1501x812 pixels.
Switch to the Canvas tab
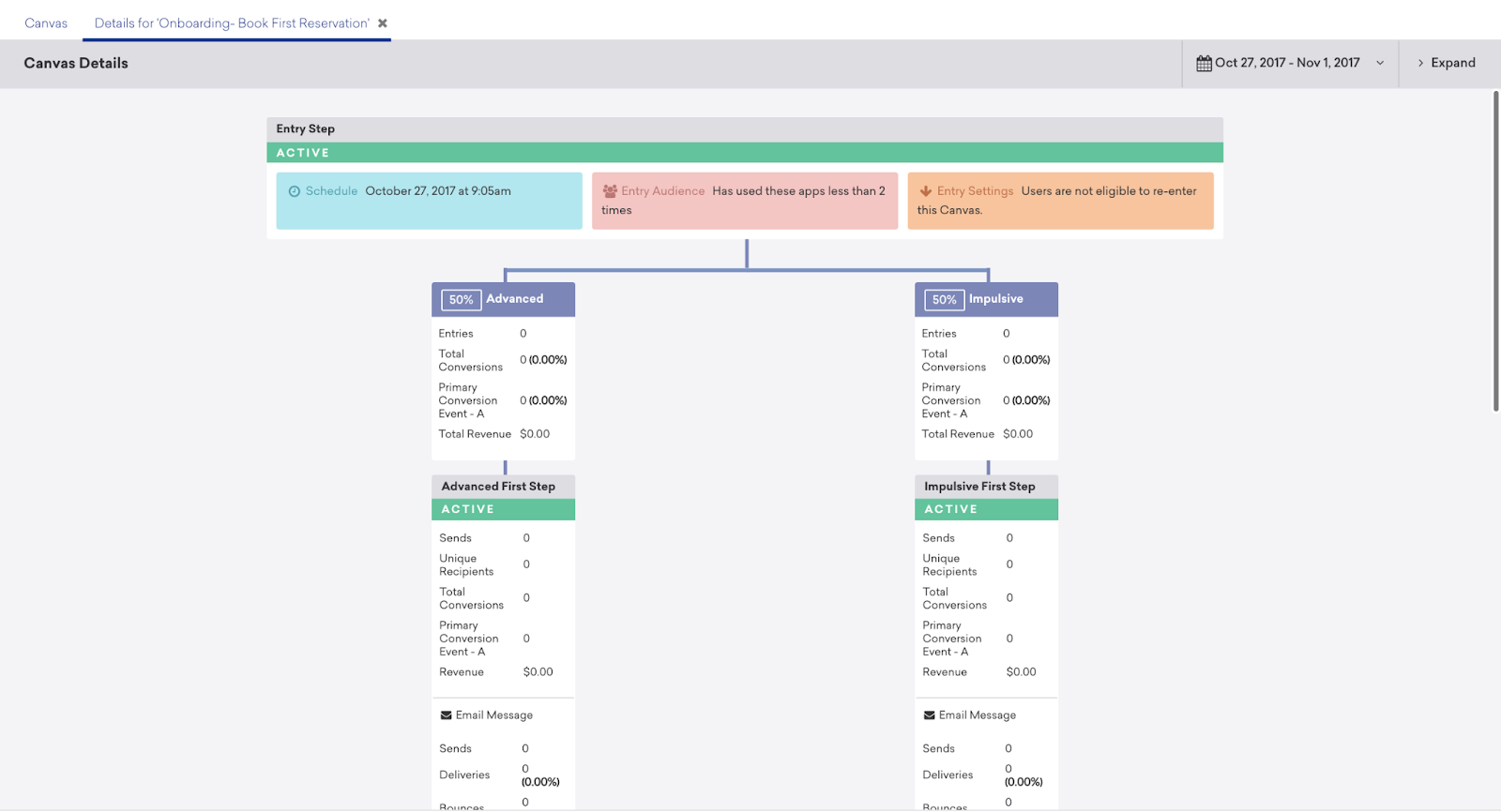tap(46, 23)
